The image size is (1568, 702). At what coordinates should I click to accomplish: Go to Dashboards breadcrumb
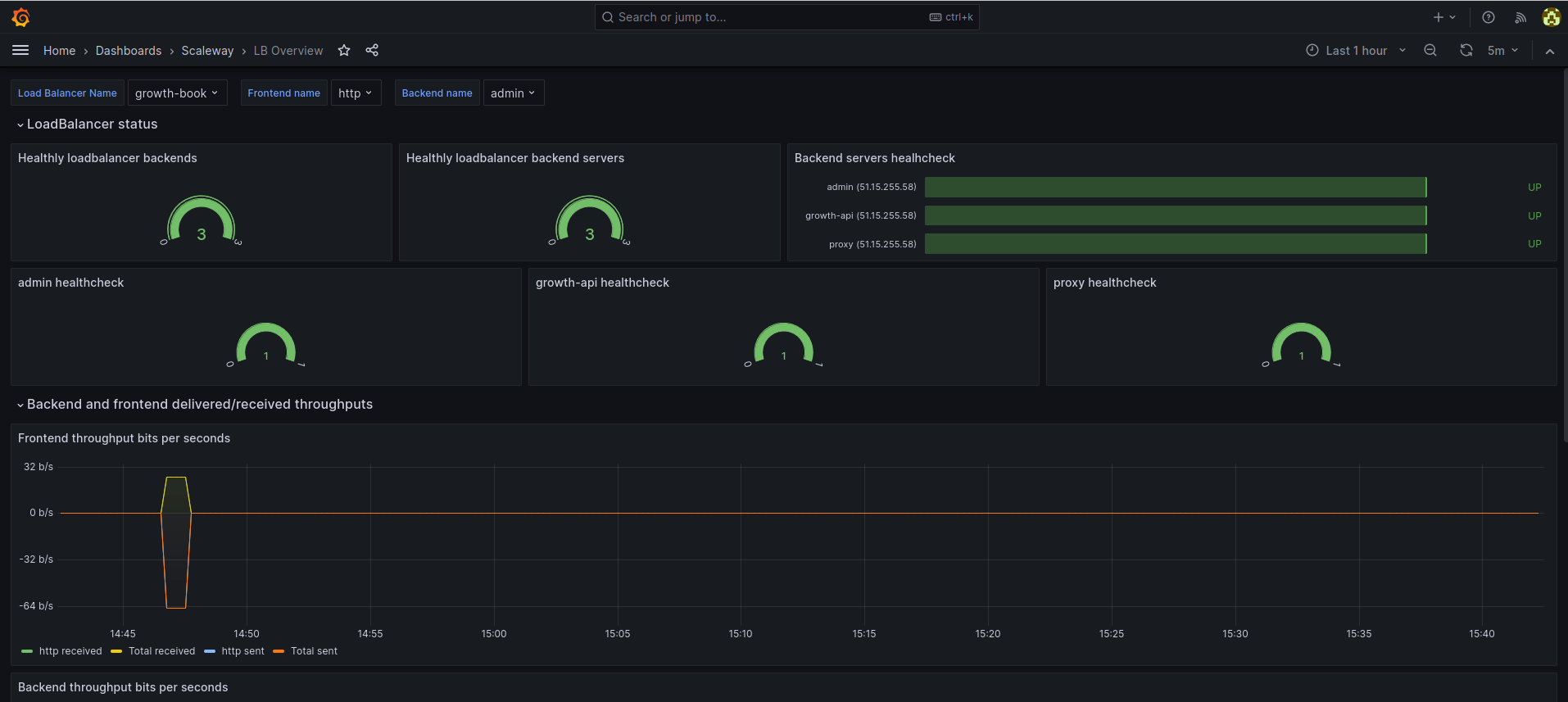point(129,51)
